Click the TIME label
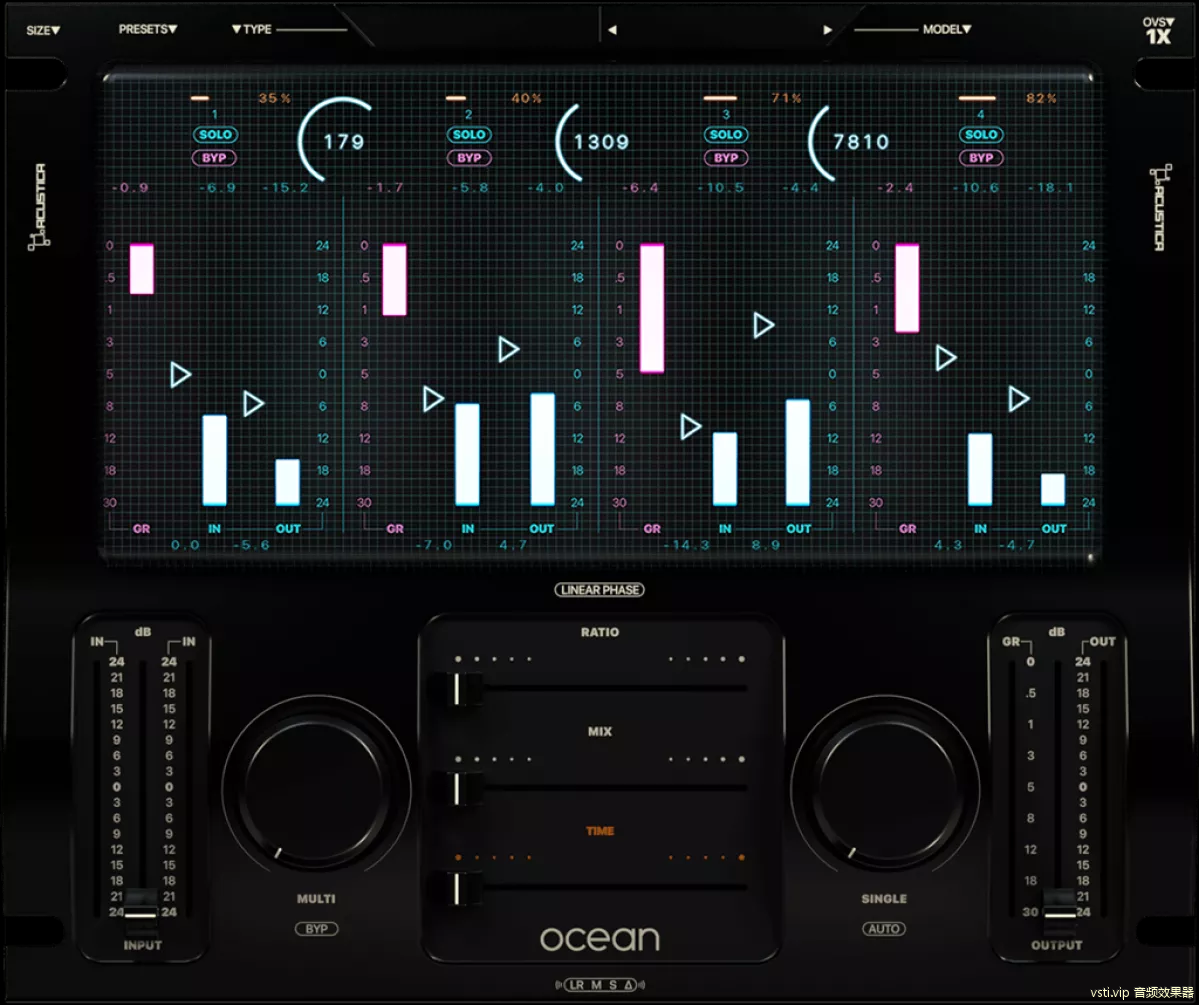Viewport: 1199px width, 1005px height. click(600, 831)
